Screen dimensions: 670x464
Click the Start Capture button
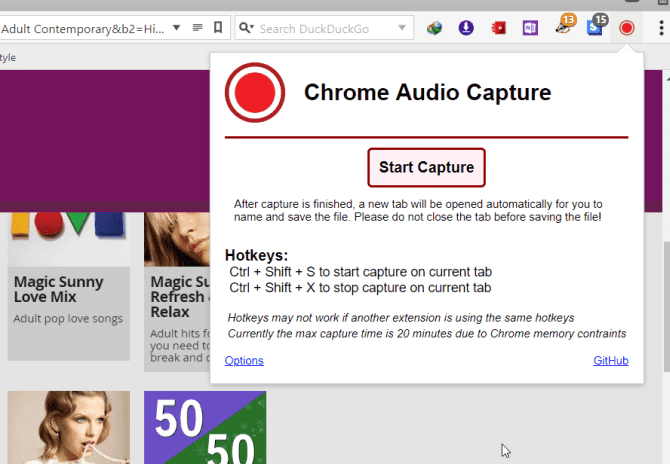(x=426, y=167)
